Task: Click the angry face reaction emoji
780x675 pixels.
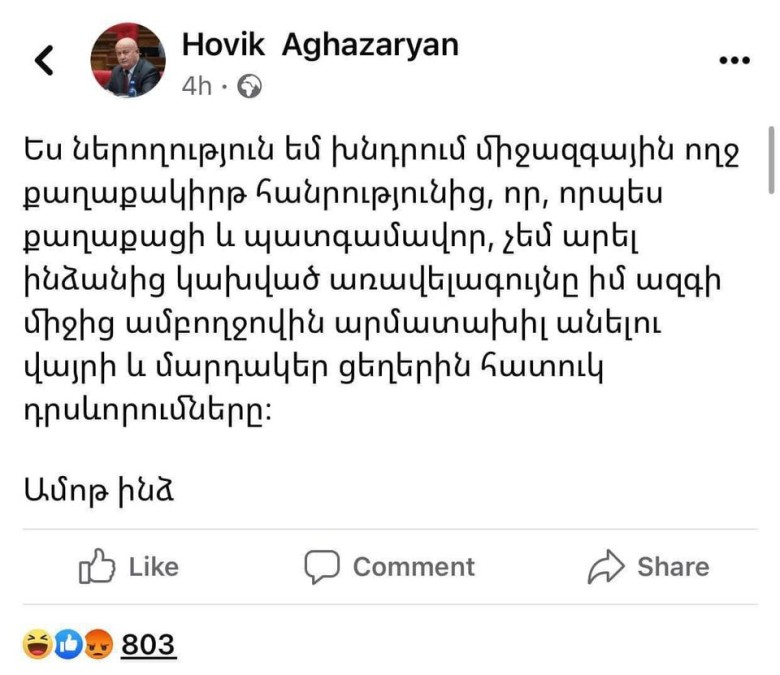Action: pos(98,644)
